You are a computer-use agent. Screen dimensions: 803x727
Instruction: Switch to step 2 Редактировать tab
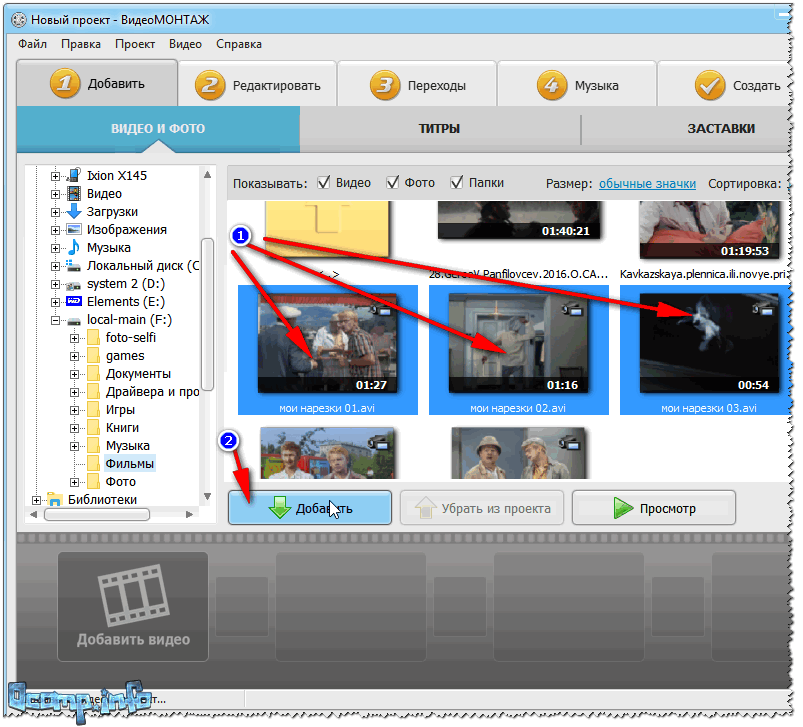(x=257, y=84)
